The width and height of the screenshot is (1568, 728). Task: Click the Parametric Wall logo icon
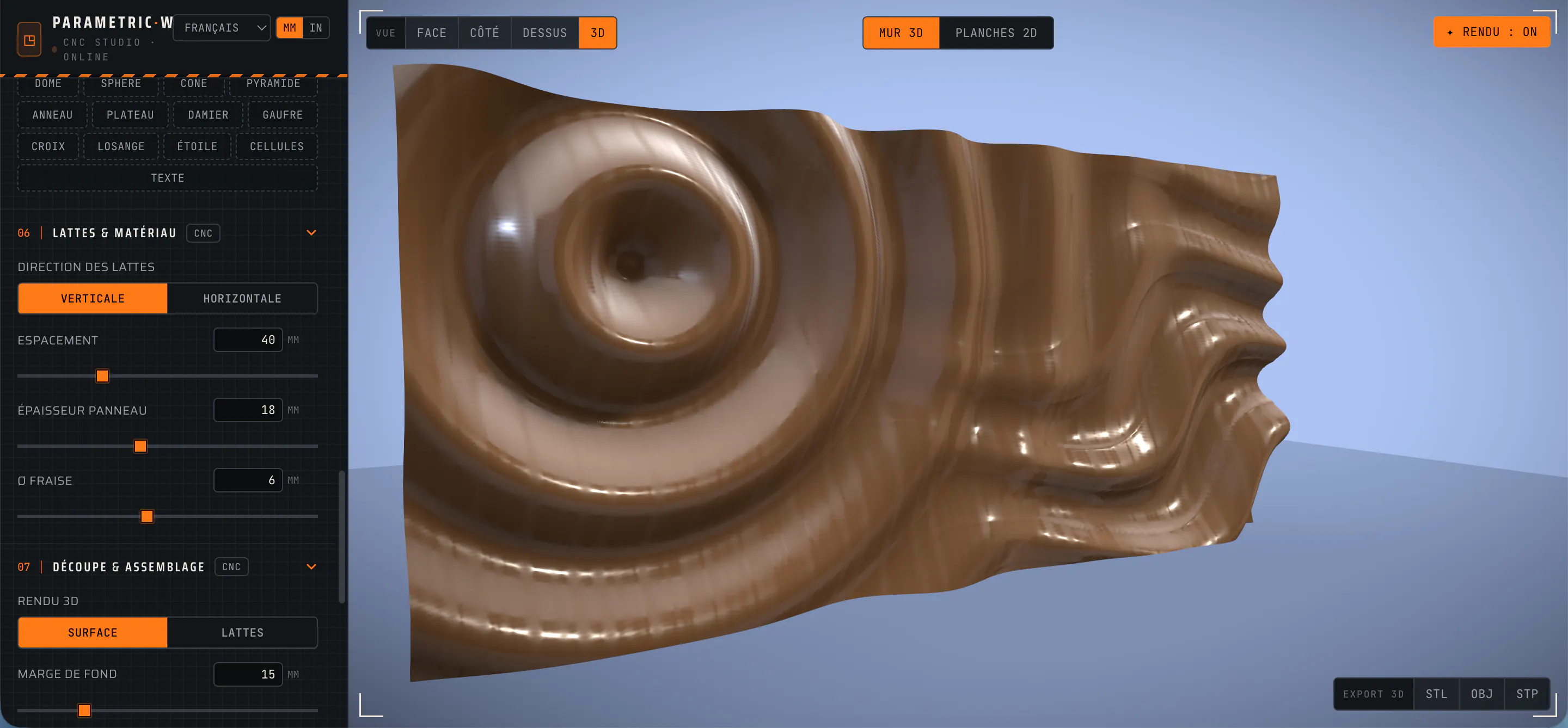(29, 40)
